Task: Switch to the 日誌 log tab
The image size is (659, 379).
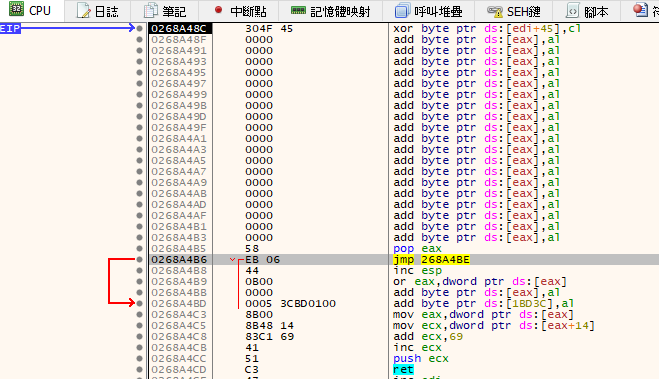Action: 98,11
